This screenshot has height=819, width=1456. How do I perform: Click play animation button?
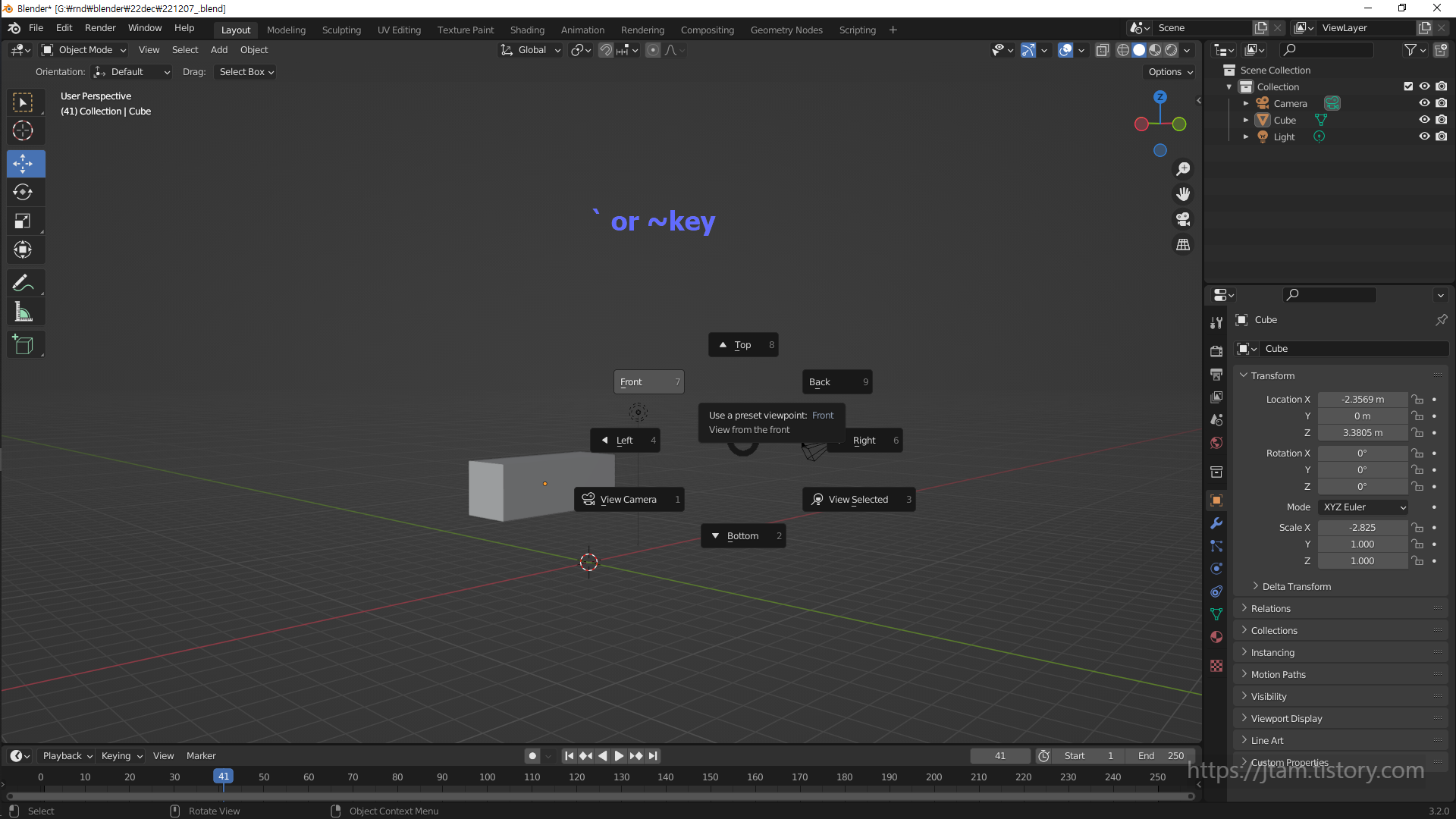click(619, 756)
